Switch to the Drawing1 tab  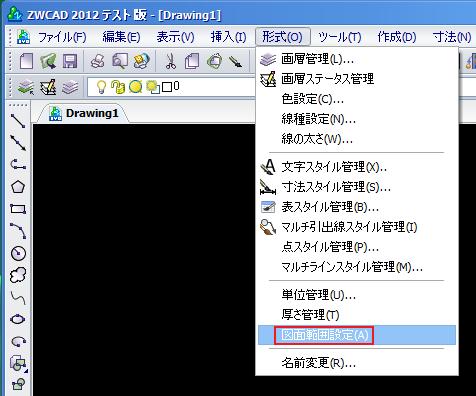point(83,113)
